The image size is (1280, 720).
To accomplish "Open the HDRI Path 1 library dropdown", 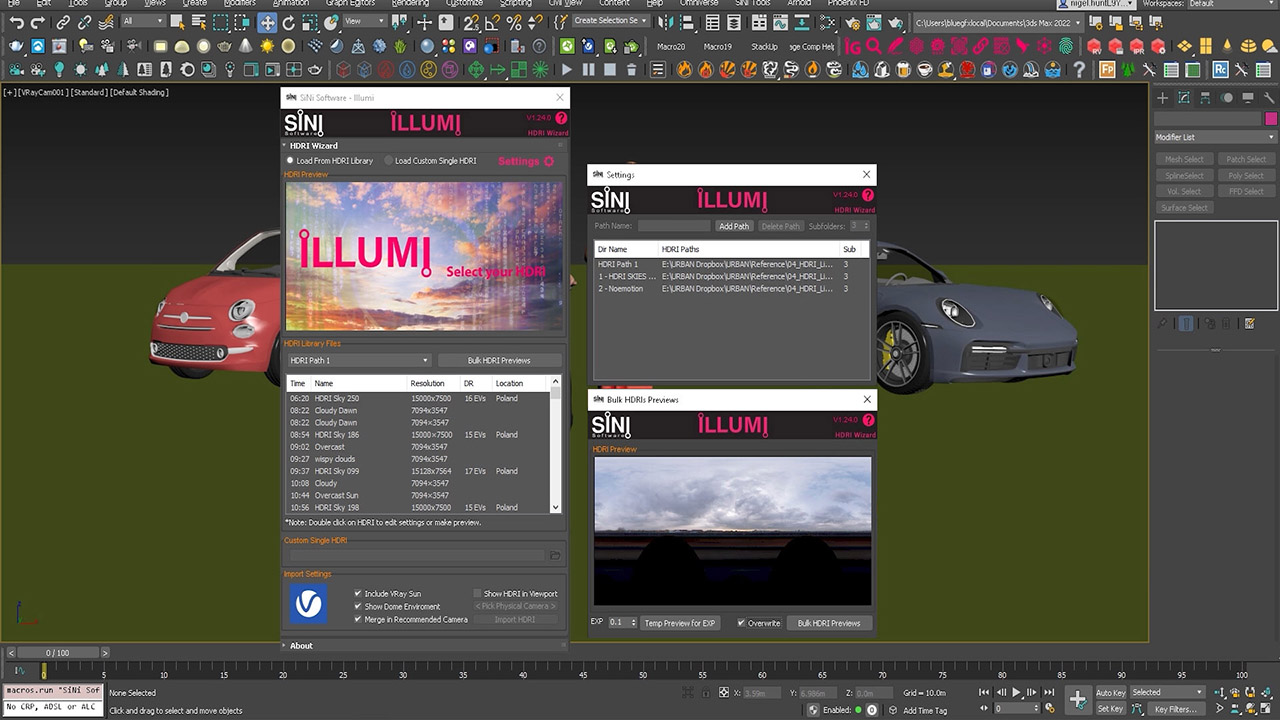I will (359, 360).
